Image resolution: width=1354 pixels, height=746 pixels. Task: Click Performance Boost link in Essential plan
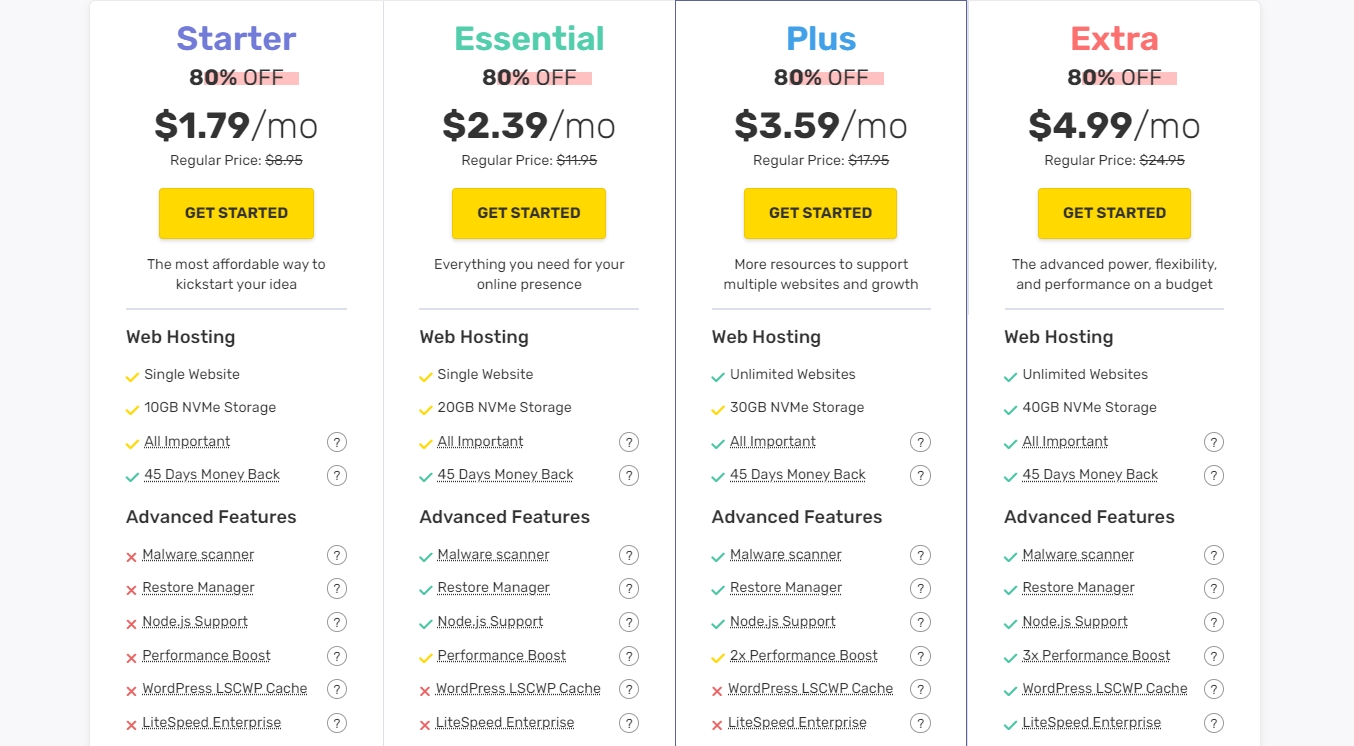502,656
